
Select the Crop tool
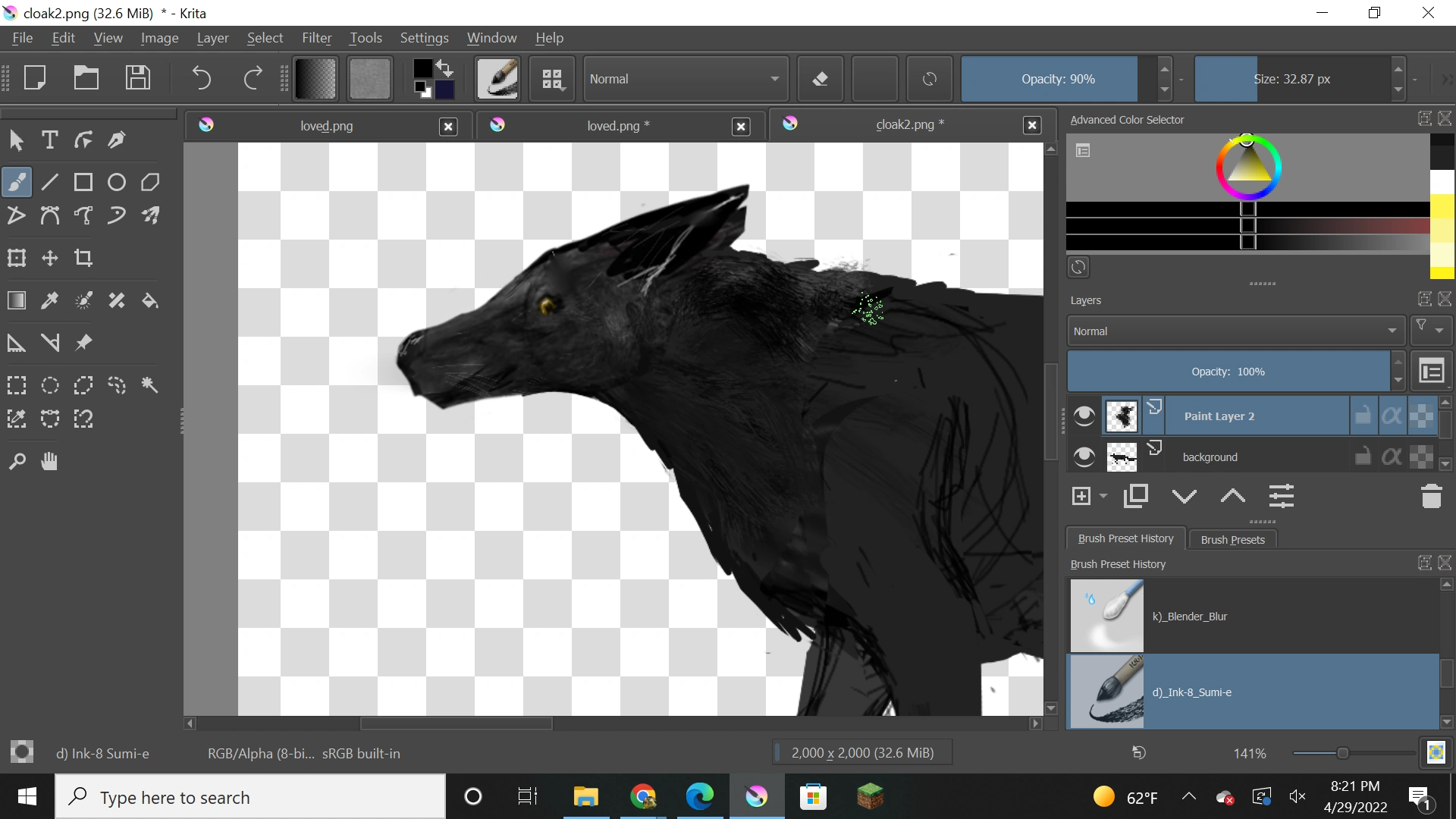[x=83, y=258]
